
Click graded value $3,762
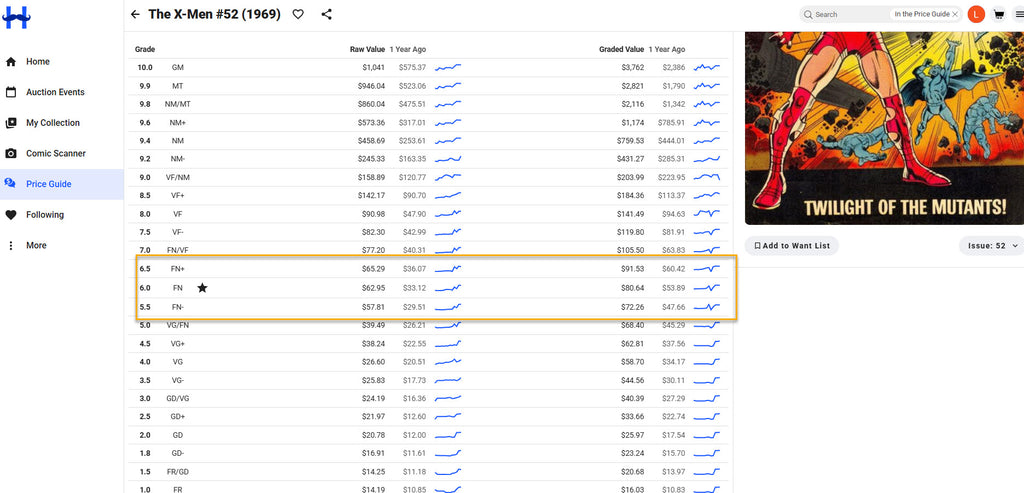click(632, 67)
